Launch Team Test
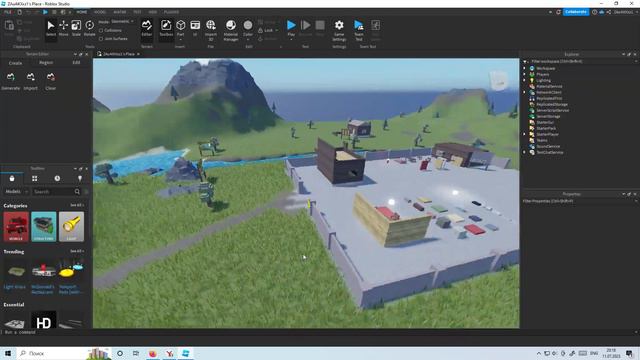640x360 pixels. point(359,30)
